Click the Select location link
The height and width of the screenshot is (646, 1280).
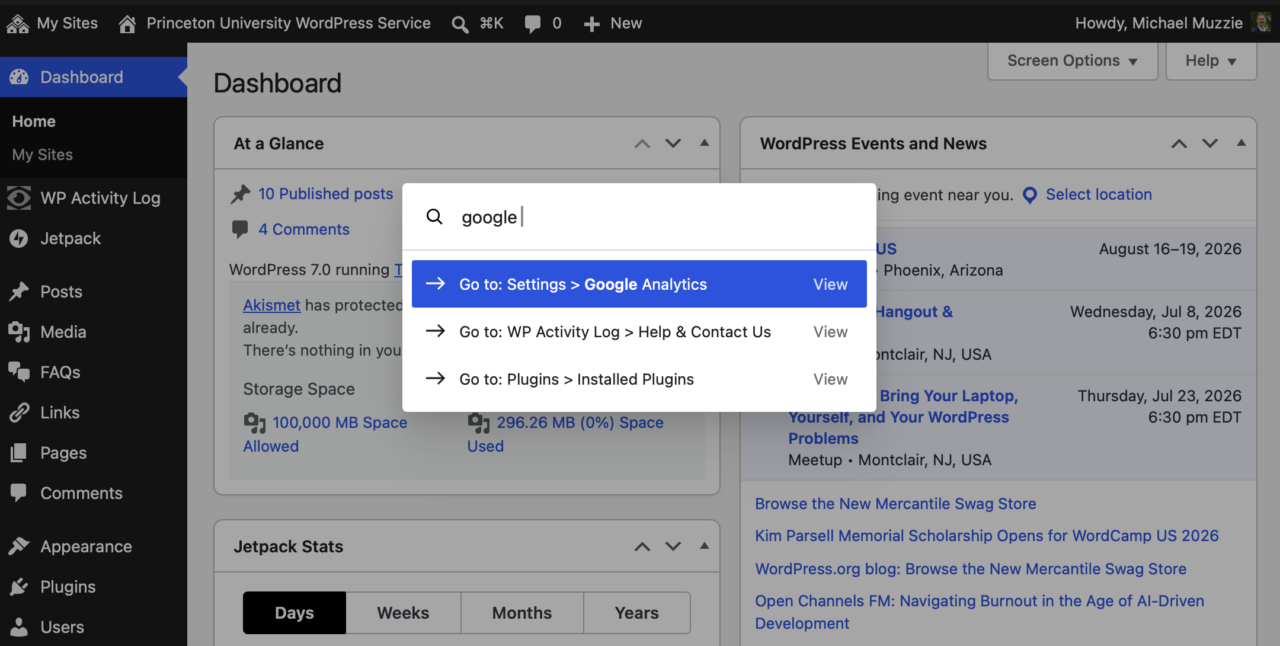1099,195
